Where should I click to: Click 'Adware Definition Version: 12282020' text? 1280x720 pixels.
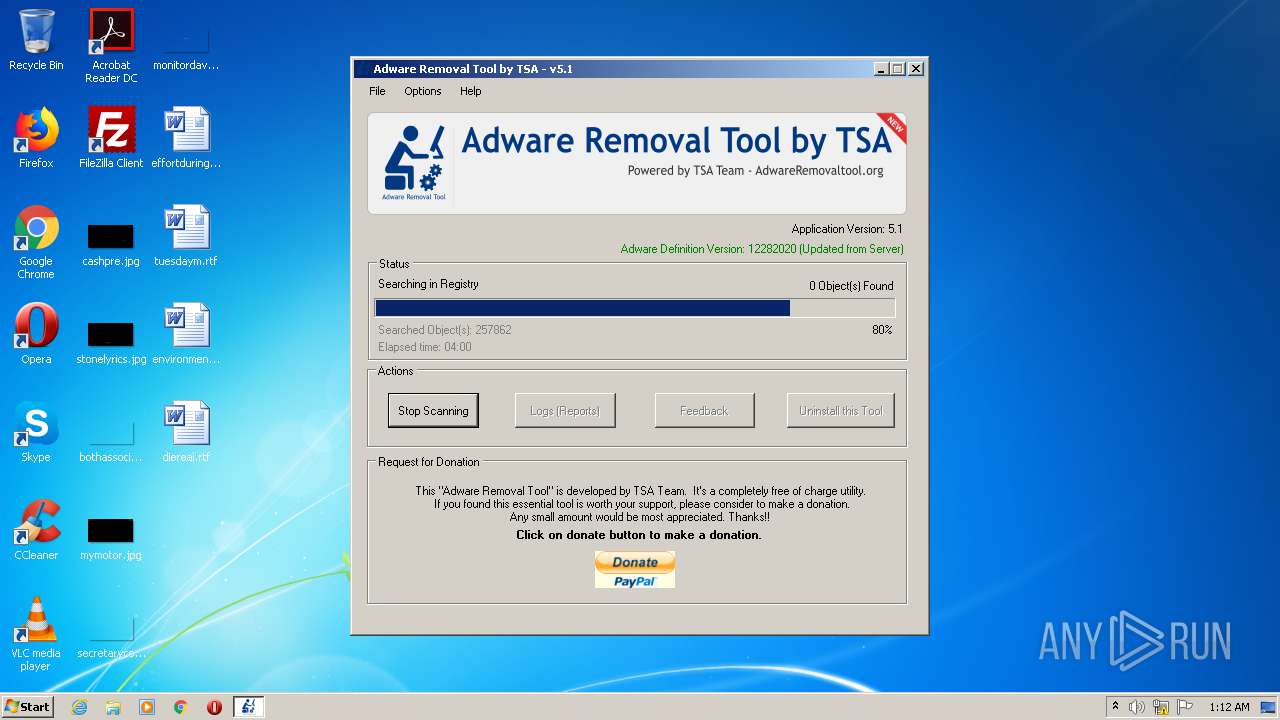[x=762, y=249]
